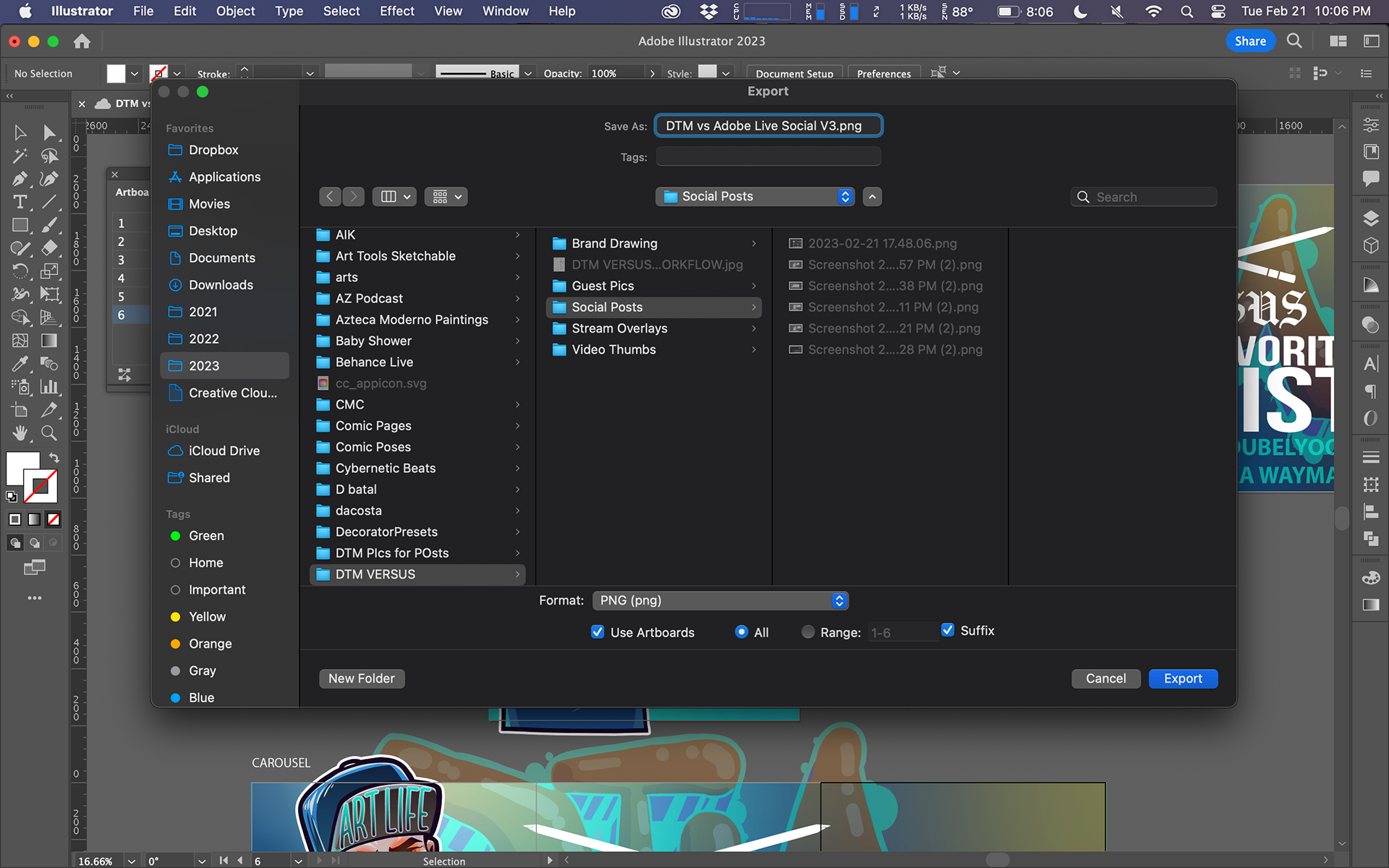Open the artboard number dropdown

pyautogui.click(x=297, y=861)
